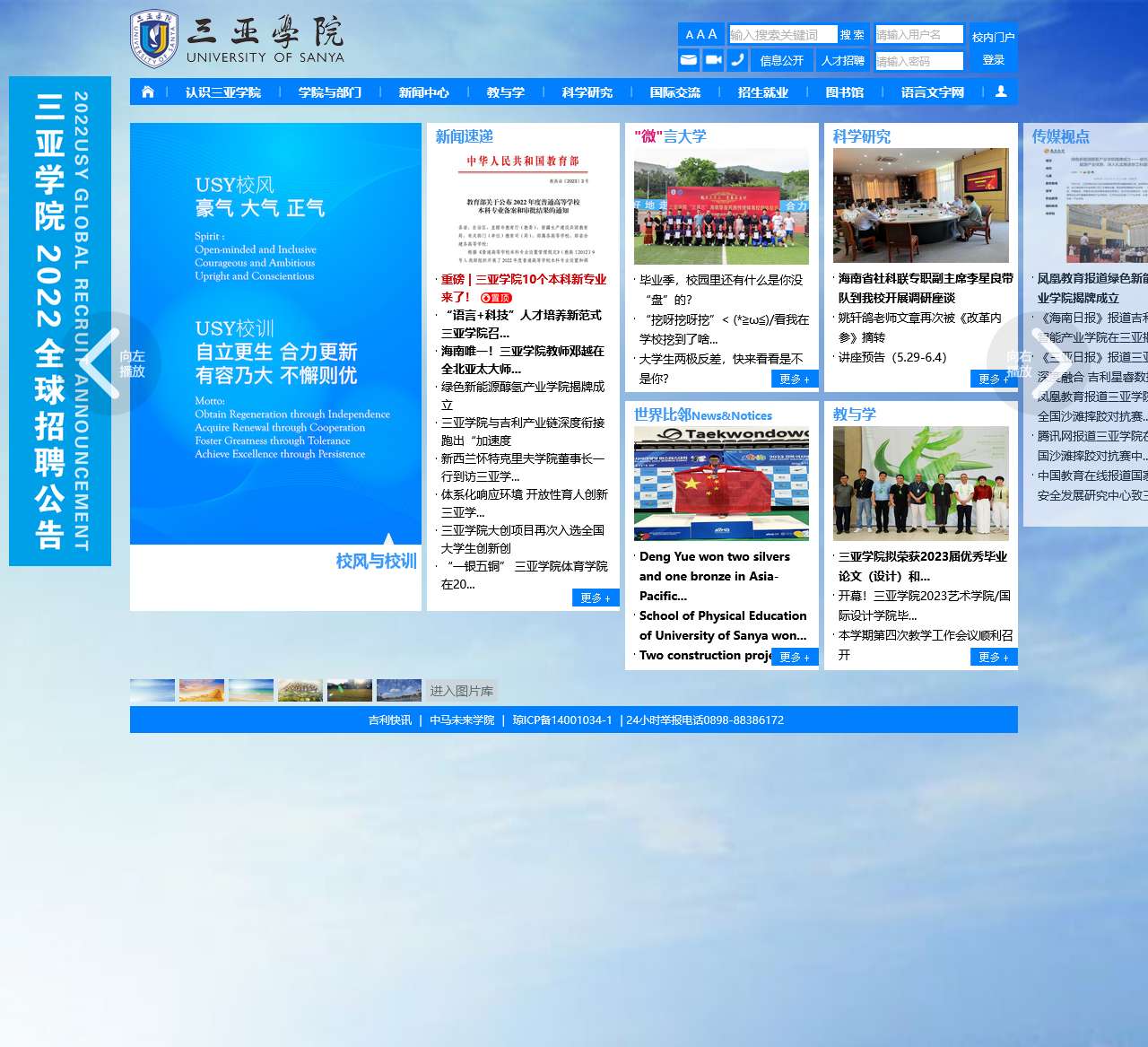Open the 新西兰怀特克里大学院董事长 news link
The width and height of the screenshot is (1148, 1047).
tap(523, 467)
